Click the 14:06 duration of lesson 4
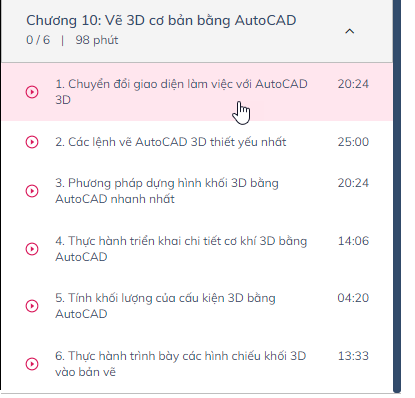 [x=353, y=241]
